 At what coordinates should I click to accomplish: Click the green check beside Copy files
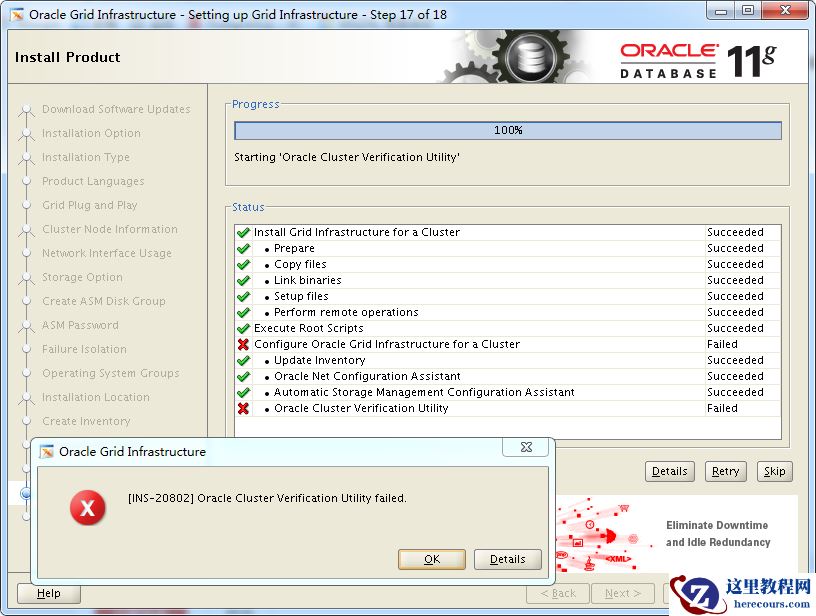(243, 265)
